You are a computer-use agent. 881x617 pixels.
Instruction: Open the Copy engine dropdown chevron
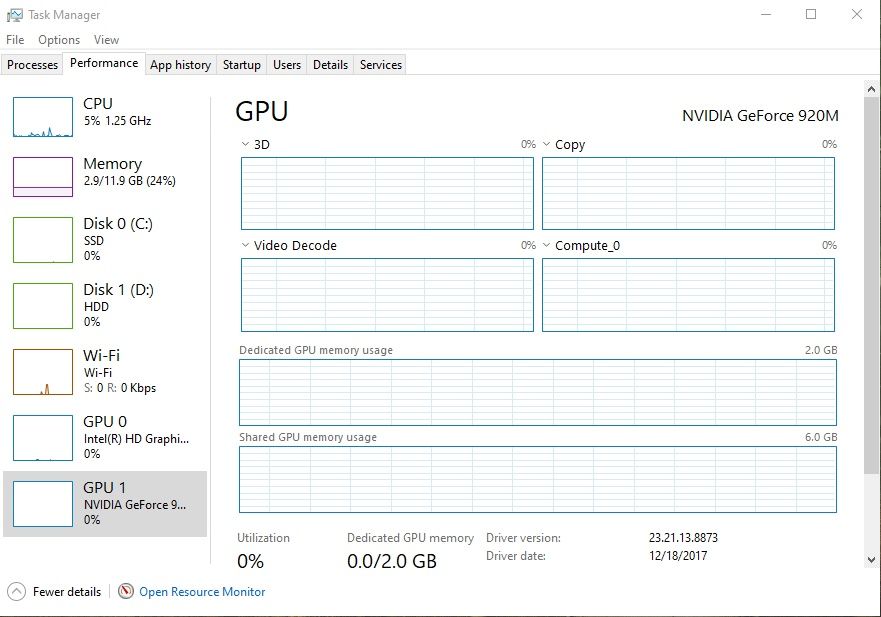click(x=546, y=144)
